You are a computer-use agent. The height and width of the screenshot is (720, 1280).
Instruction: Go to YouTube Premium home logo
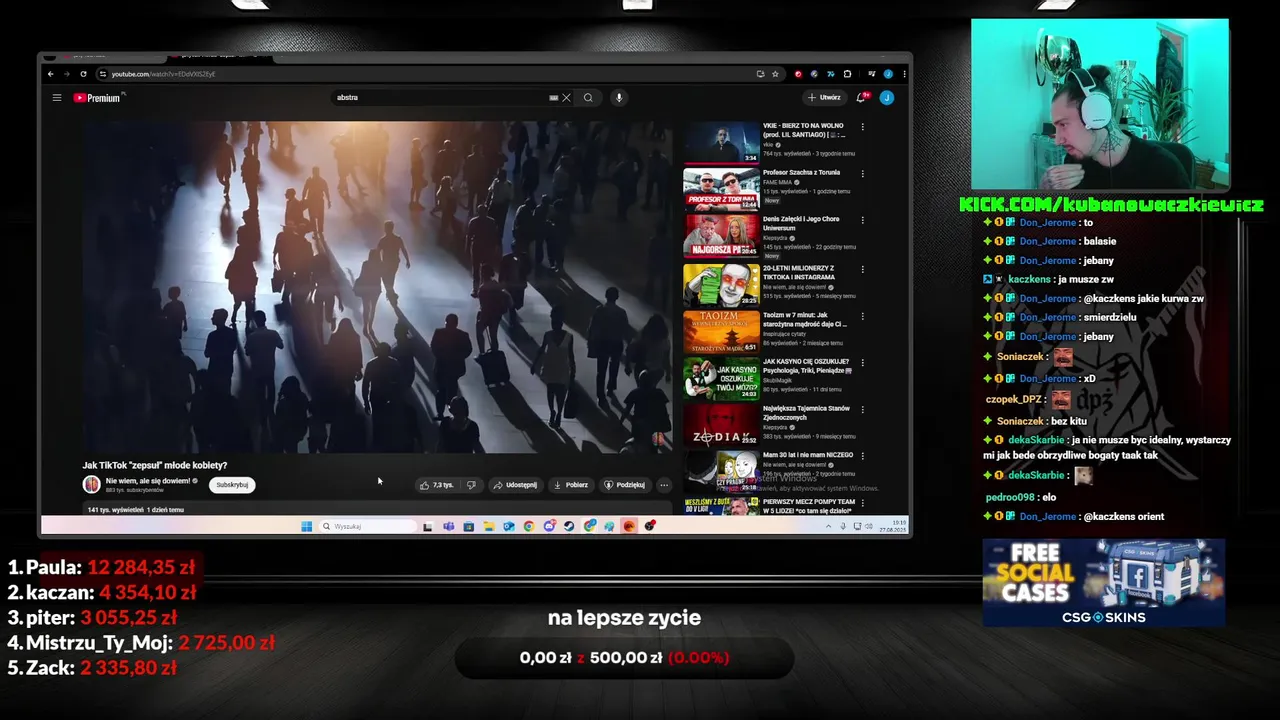pyautogui.click(x=97, y=97)
